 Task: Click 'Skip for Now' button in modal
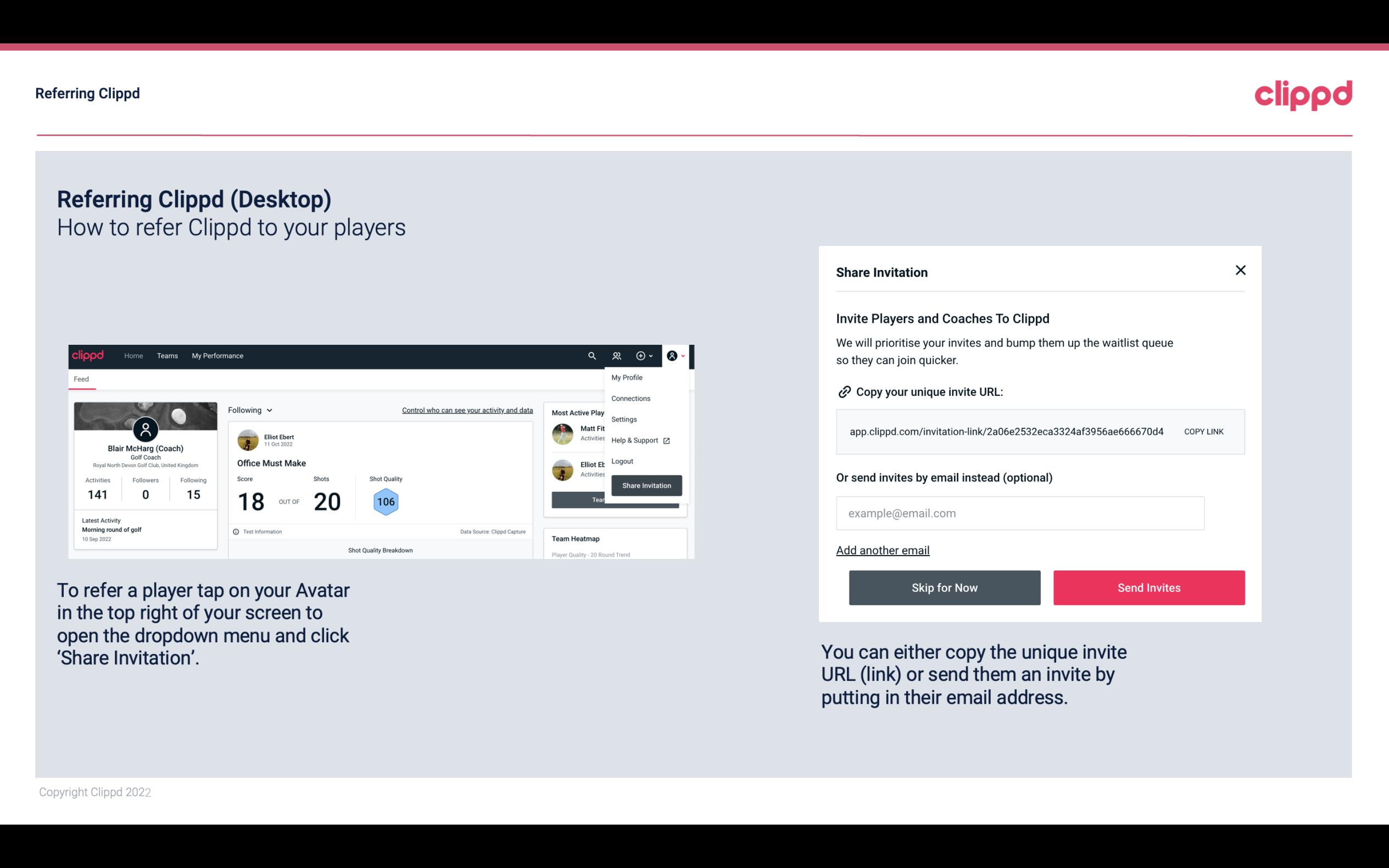944,587
